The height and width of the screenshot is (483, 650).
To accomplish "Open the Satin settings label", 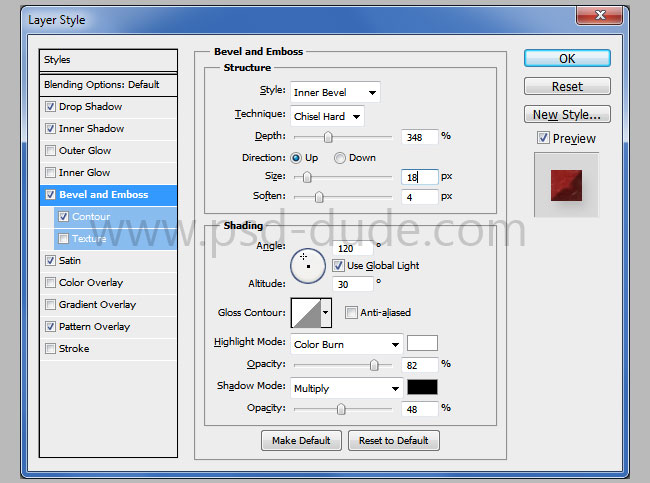I will [70, 260].
